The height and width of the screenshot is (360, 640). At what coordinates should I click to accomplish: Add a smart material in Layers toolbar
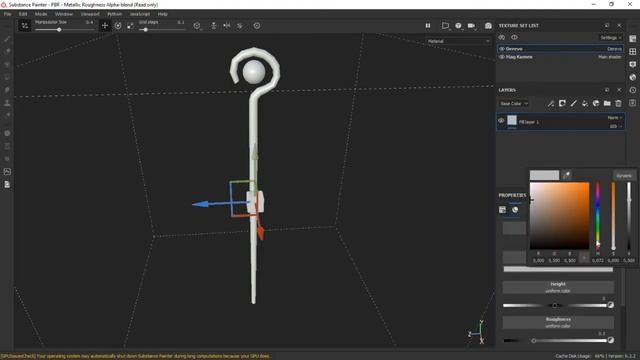pyautogui.click(x=596, y=104)
